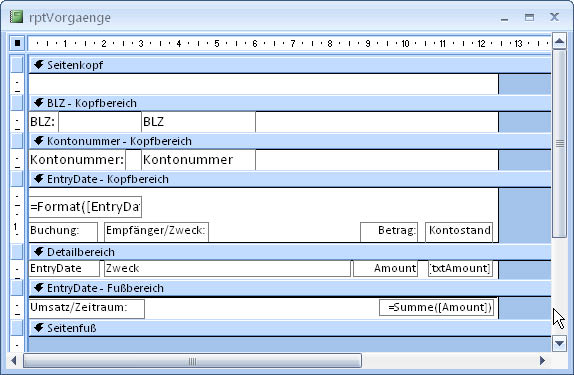Click the EntryDate header section selector in left ruler
574x375 pixels.
coord(17,179)
